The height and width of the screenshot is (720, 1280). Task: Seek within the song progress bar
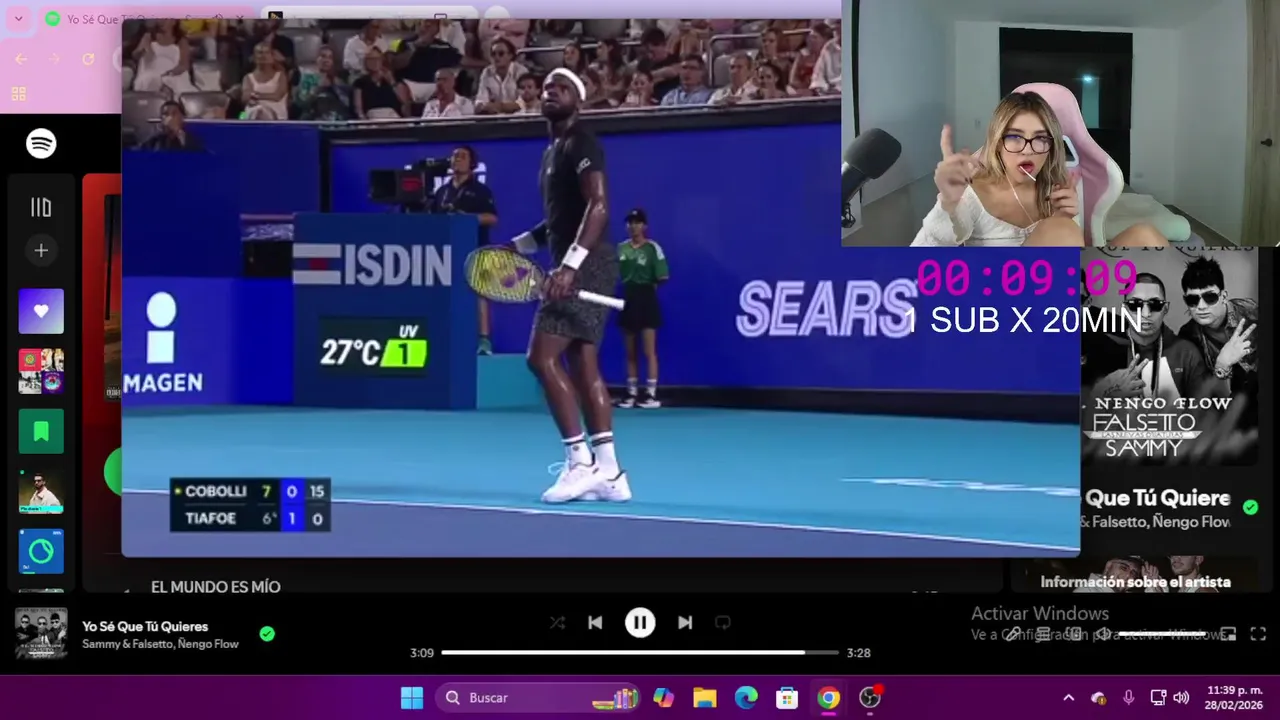point(640,653)
